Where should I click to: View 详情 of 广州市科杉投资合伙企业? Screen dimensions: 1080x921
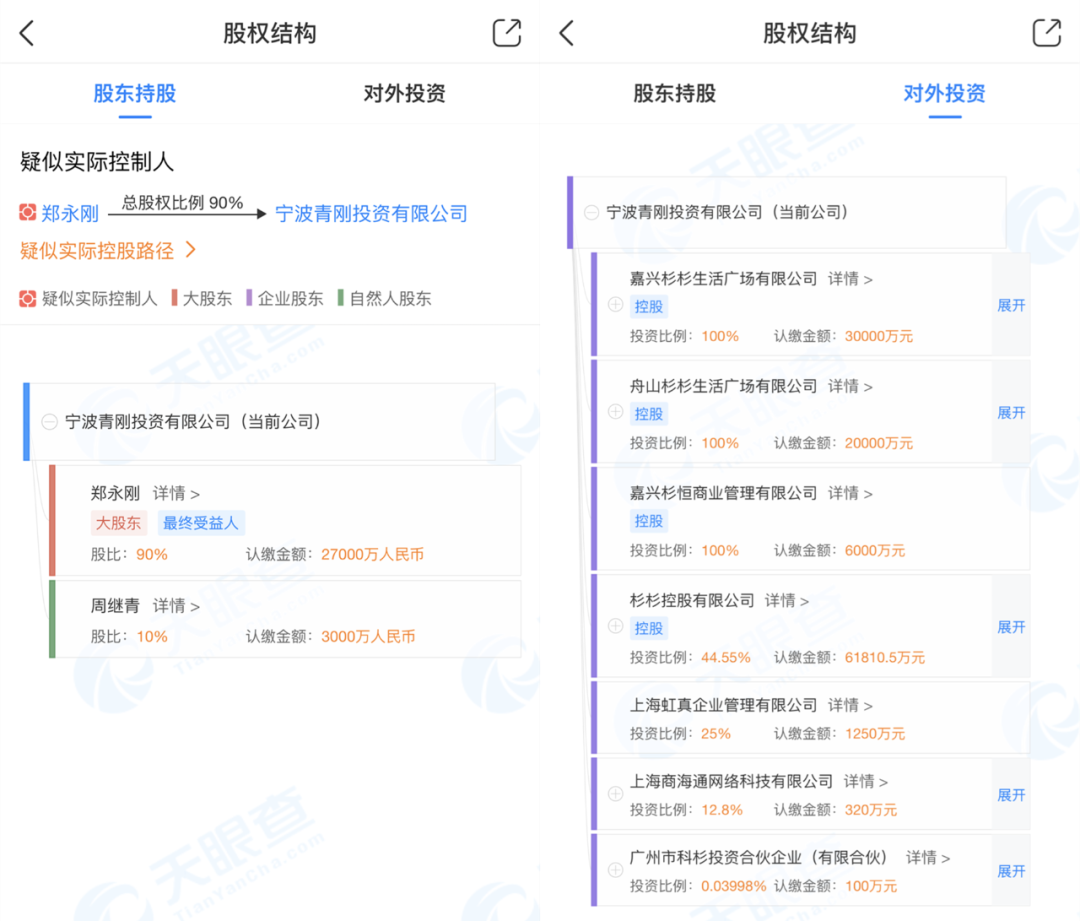[x=928, y=858]
